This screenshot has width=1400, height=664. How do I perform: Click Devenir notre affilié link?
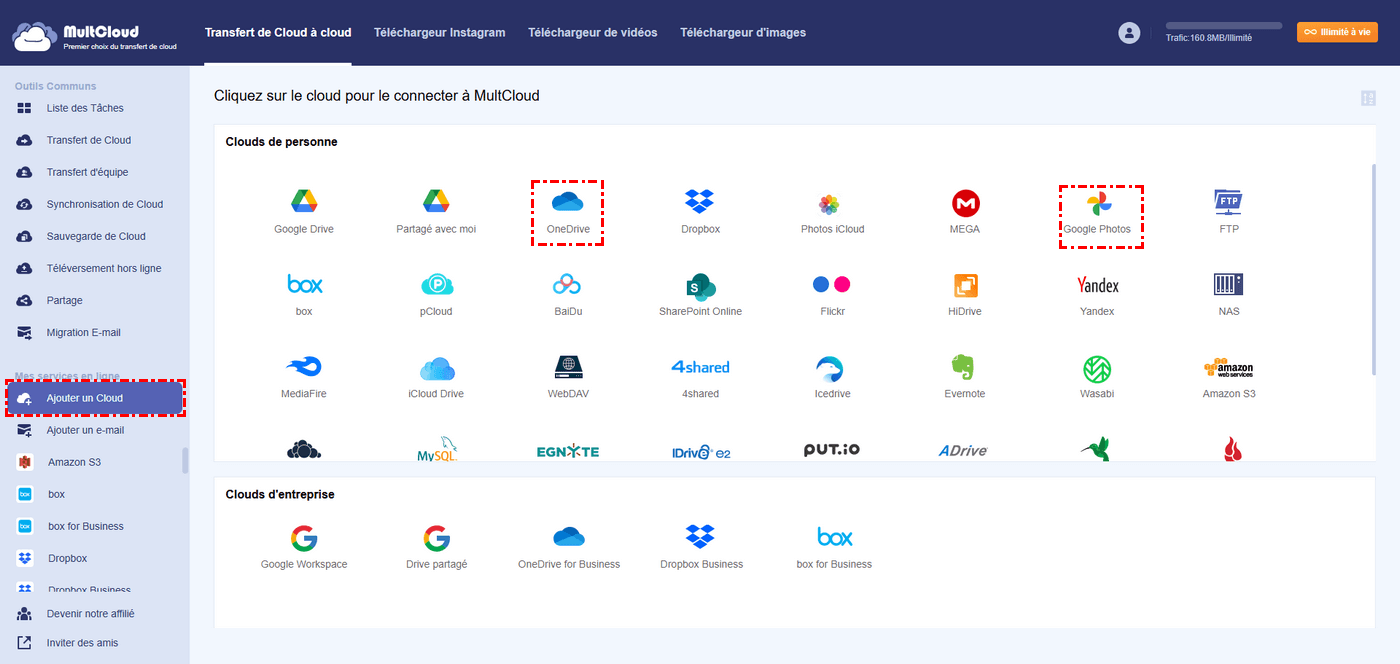90,614
